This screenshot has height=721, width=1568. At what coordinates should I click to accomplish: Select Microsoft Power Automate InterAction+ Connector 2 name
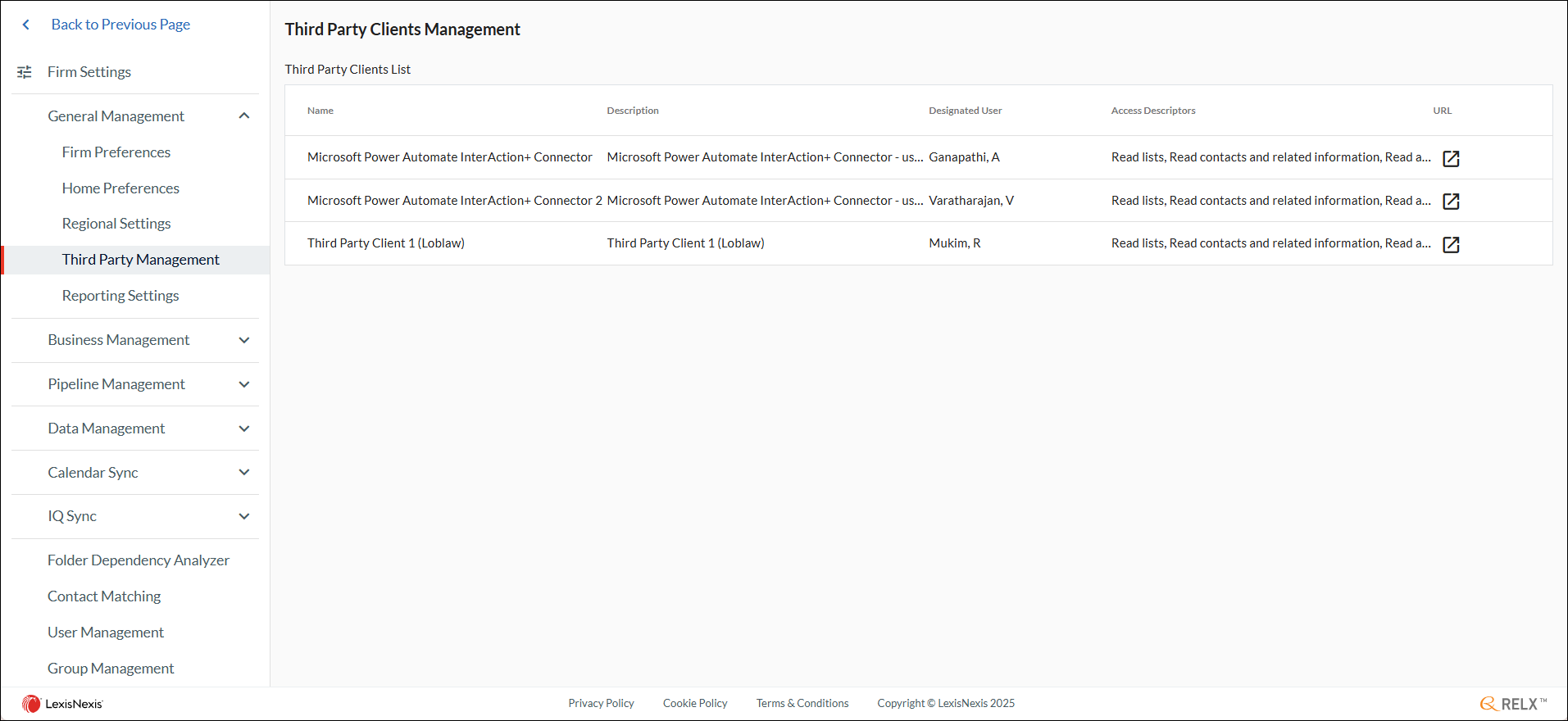tap(455, 201)
